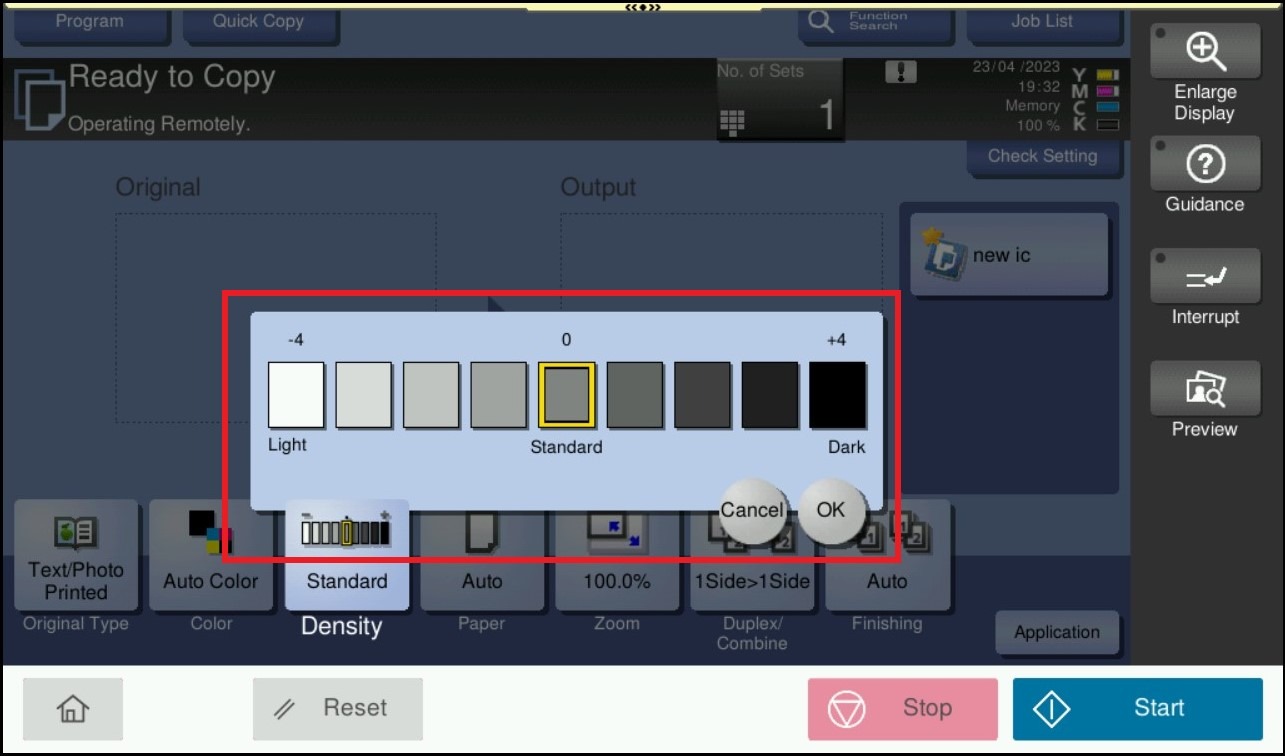The height and width of the screenshot is (756, 1285).
Task: Choose the Standard density swatch
Action: click(x=567, y=395)
